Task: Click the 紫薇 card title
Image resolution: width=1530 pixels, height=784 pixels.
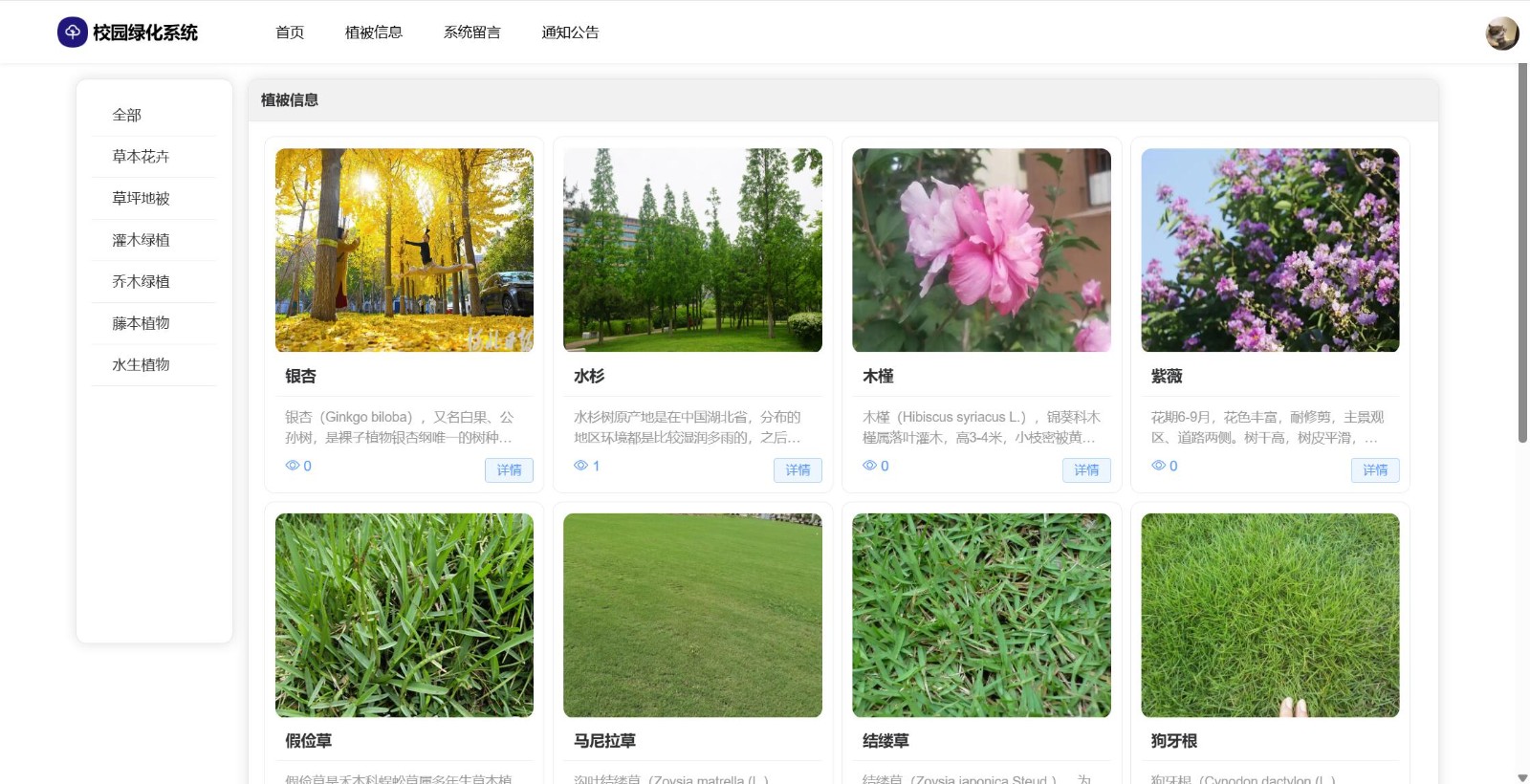Action: [x=1167, y=377]
